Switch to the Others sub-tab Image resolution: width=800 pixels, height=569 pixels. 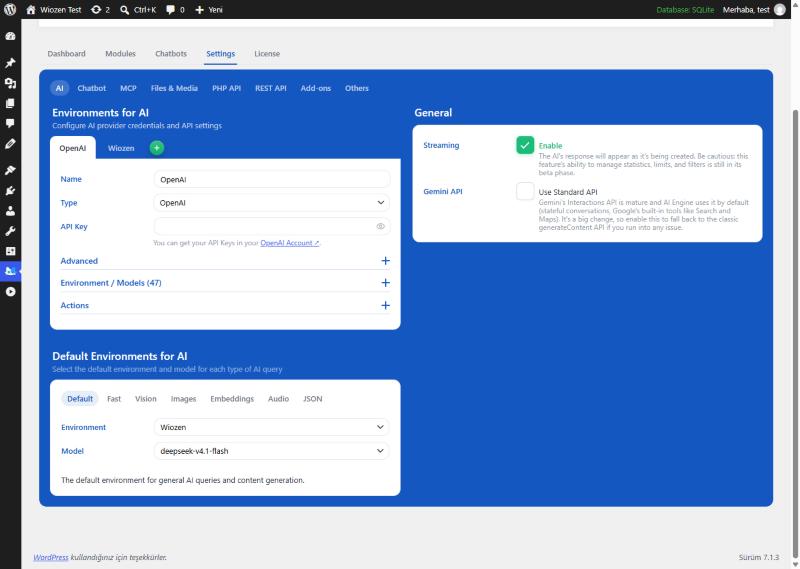357,88
